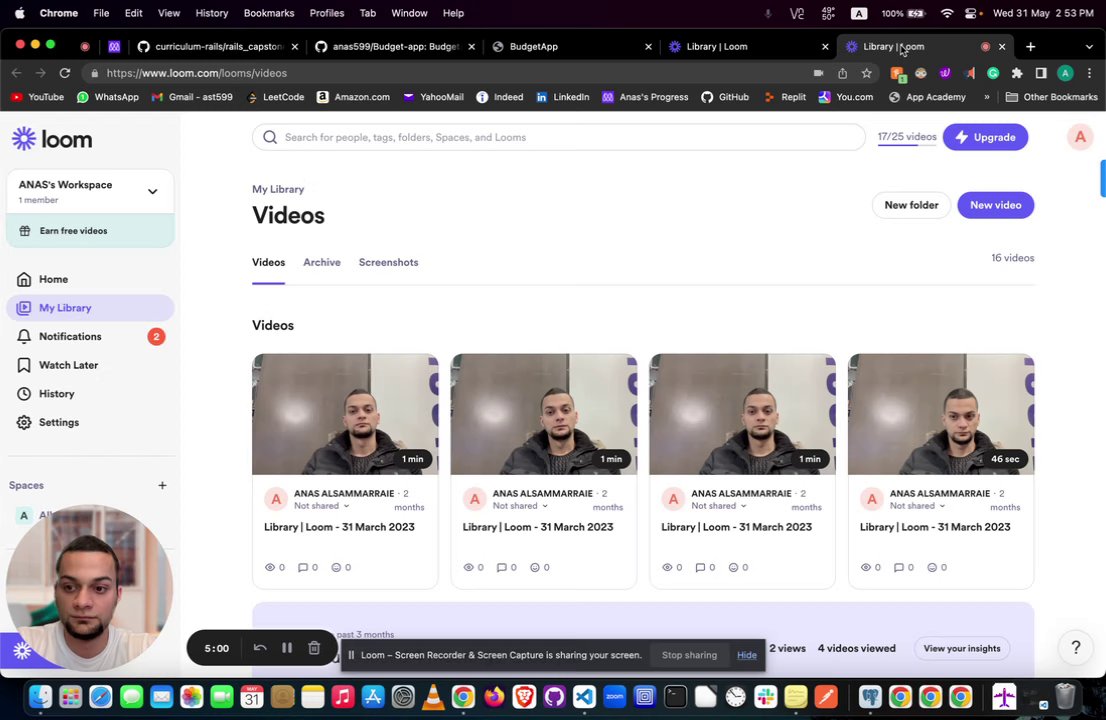The height and width of the screenshot is (720, 1106).
Task: Click the address bar URL
Action: pos(197,73)
